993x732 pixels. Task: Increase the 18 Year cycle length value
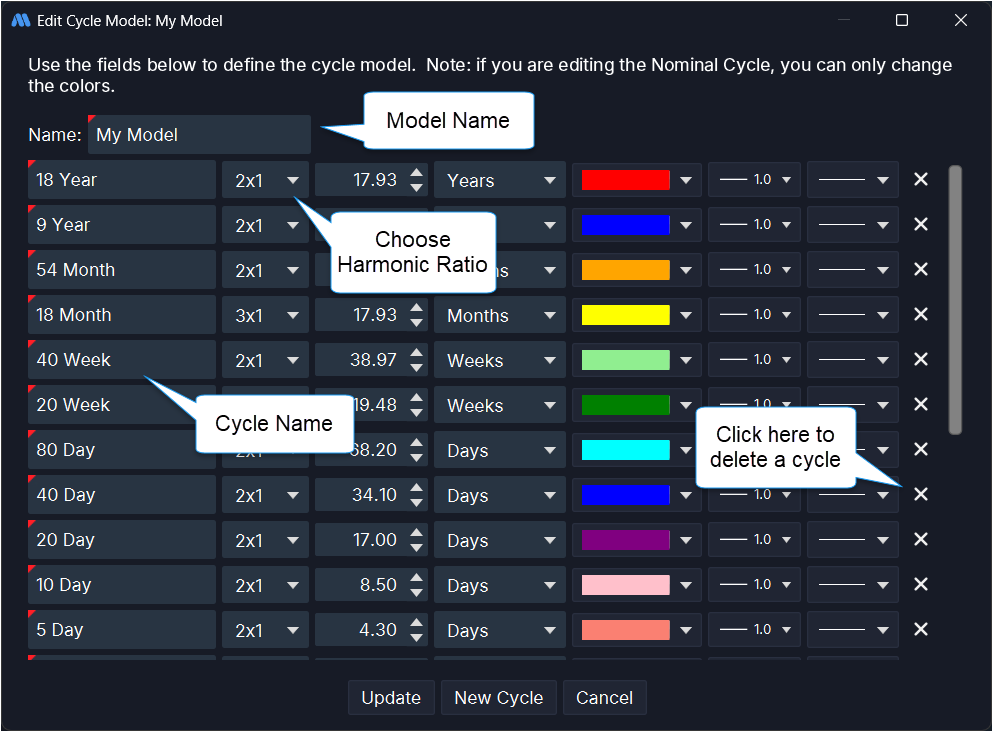[417, 173]
